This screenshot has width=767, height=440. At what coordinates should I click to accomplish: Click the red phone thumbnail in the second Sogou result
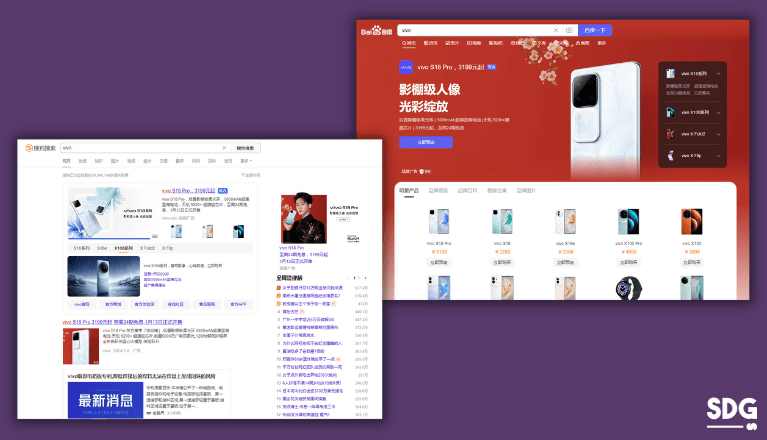81,347
